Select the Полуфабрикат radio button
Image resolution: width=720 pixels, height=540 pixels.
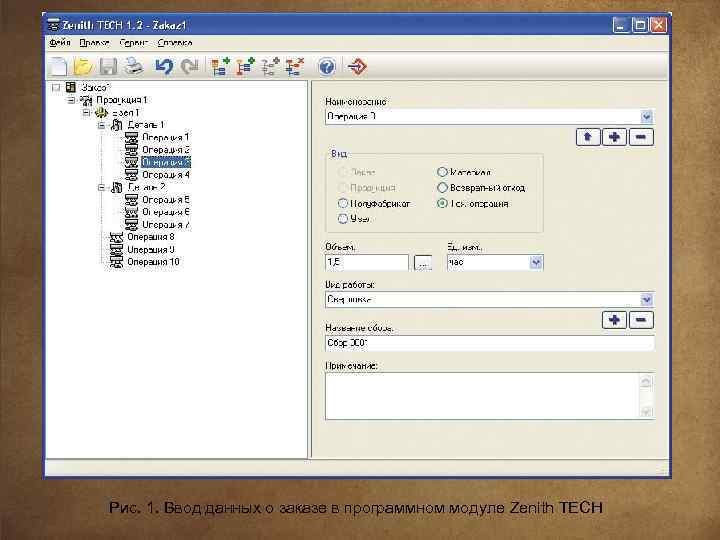tap(343, 203)
